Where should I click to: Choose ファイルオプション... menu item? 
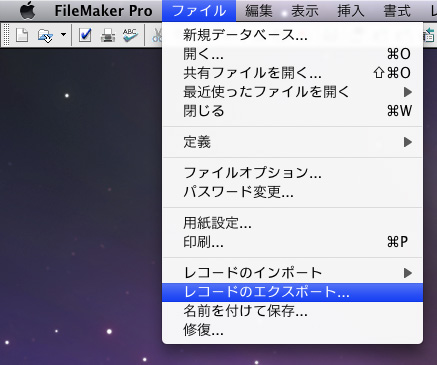tap(292, 173)
